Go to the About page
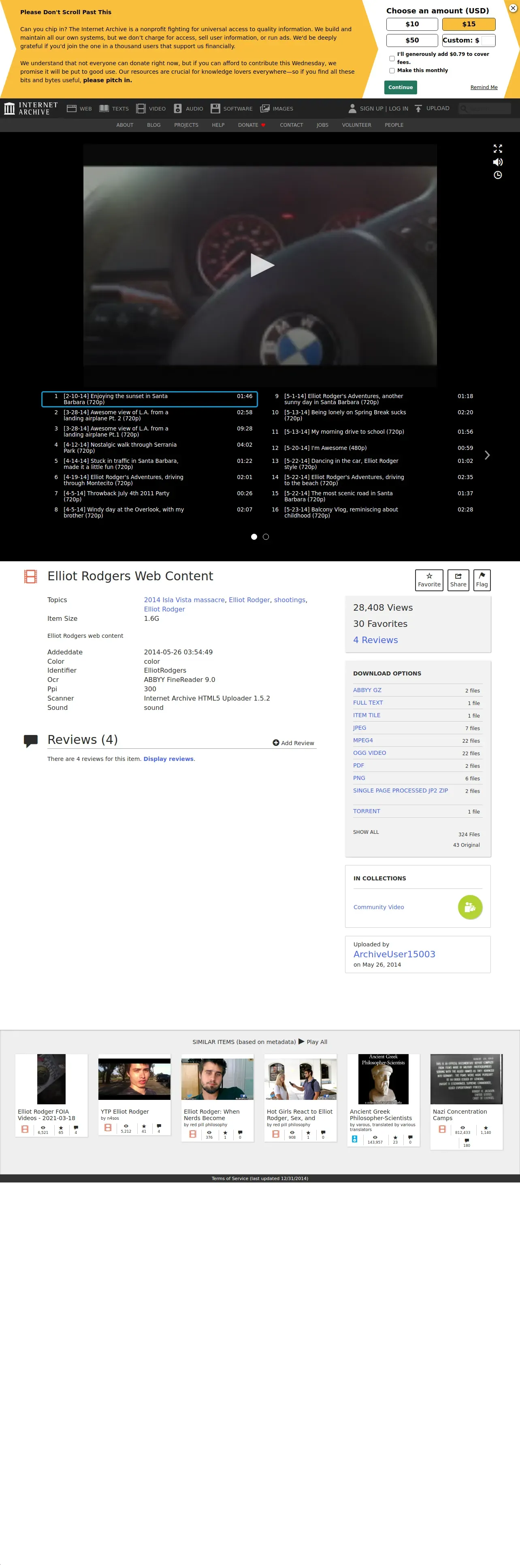This screenshot has width=520, height=1568. [x=125, y=126]
